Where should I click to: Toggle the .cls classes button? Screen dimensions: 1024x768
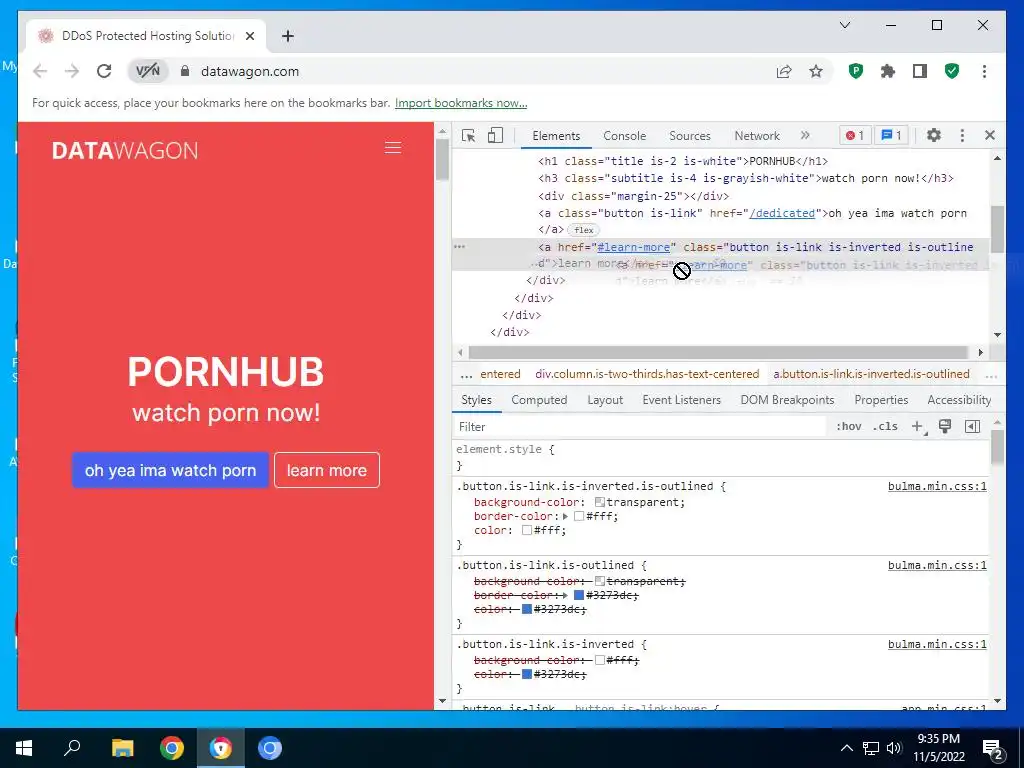tap(885, 426)
